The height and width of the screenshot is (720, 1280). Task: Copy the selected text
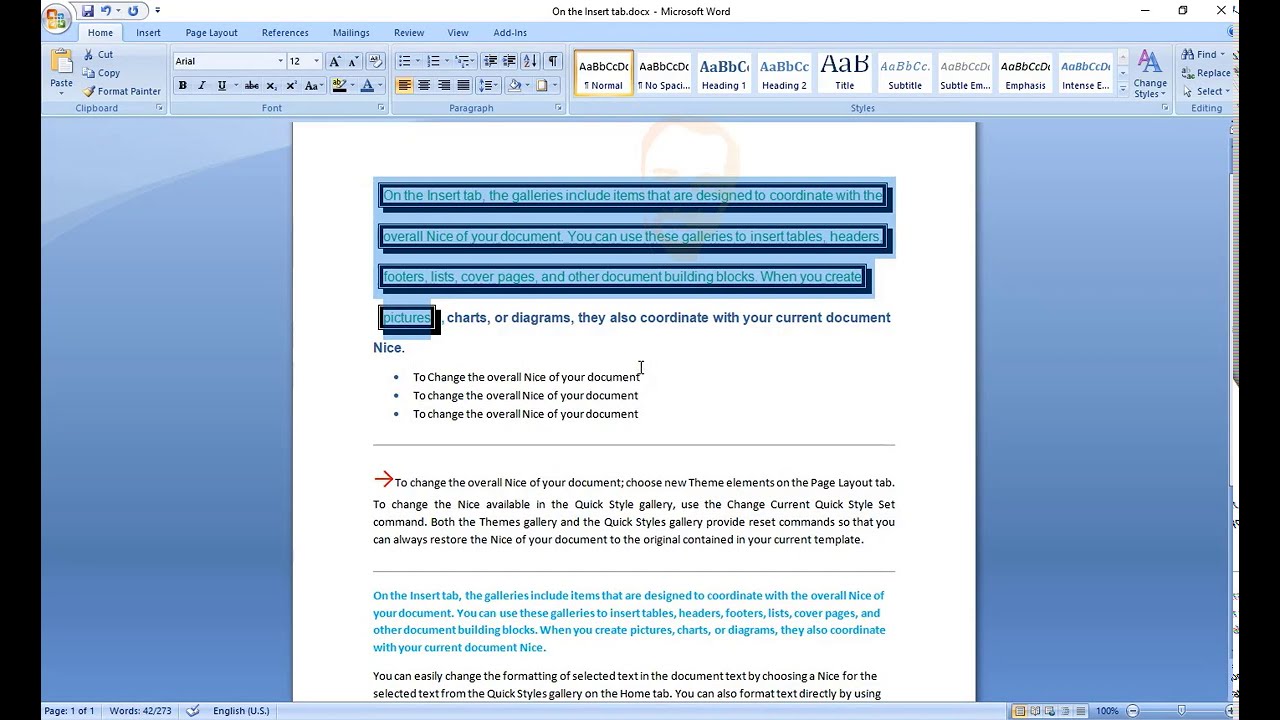point(101,73)
